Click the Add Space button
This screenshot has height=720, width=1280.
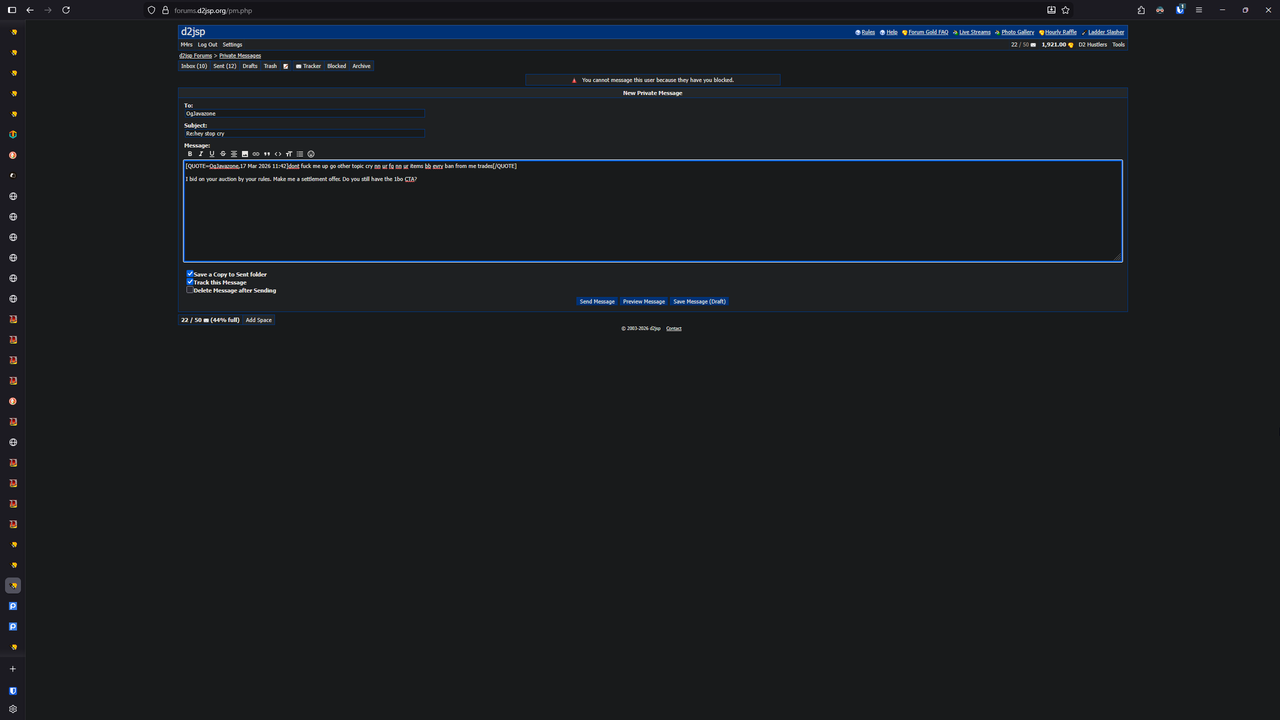tap(259, 320)
